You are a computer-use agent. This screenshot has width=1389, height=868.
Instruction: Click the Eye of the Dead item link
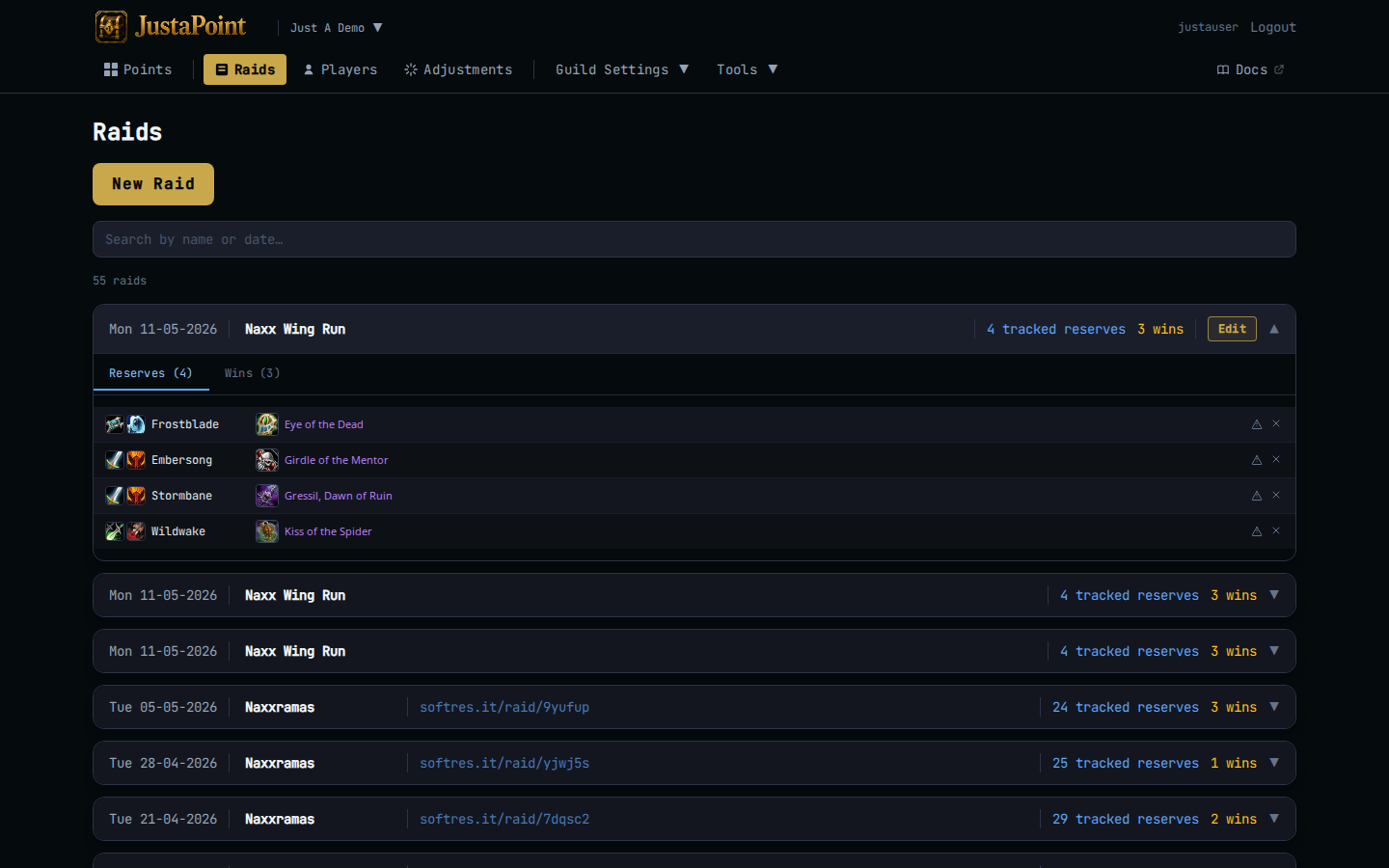324,424
